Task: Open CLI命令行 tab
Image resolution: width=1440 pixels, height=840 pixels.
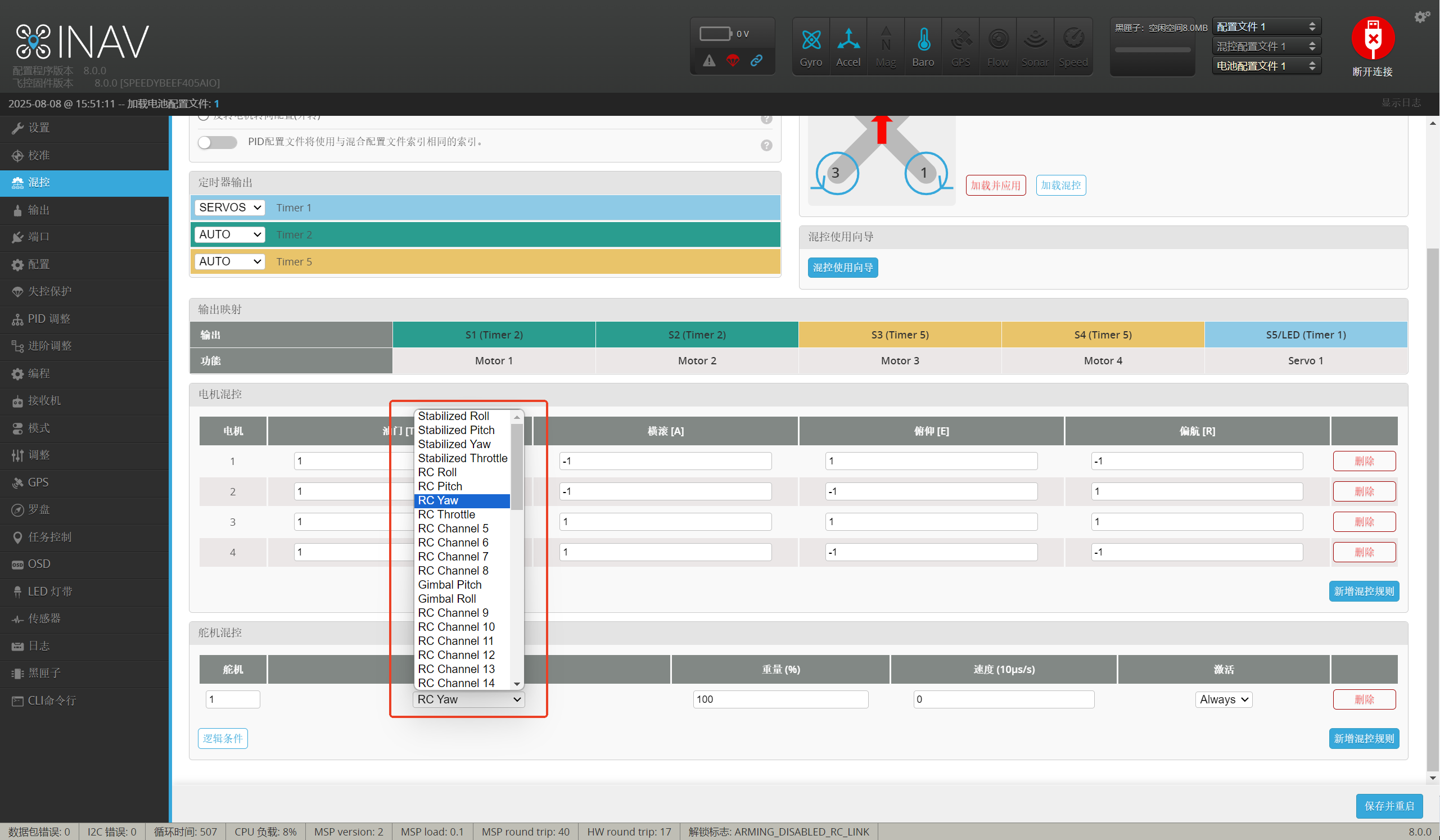Action: [84, 701]
